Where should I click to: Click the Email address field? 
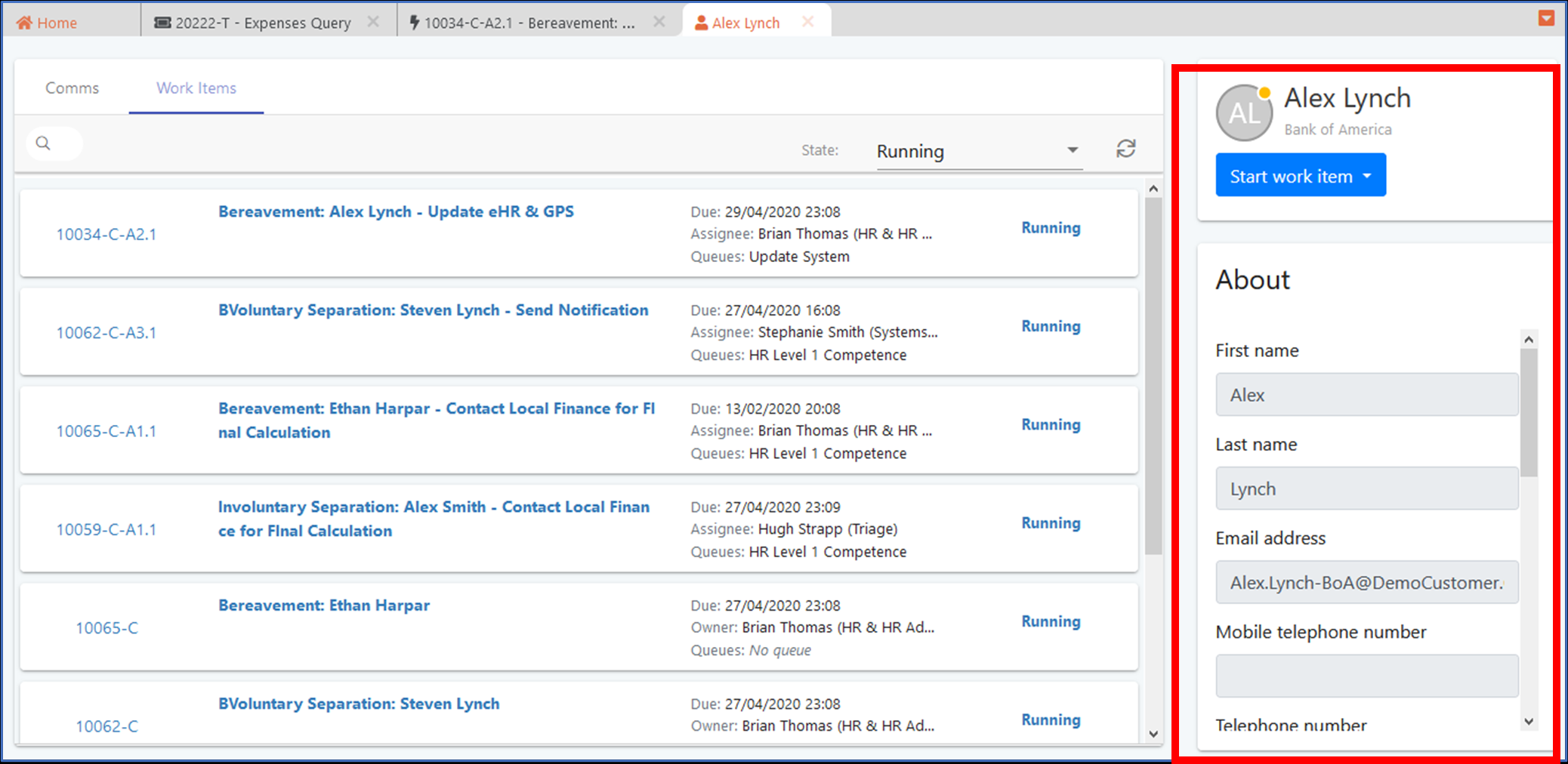tap(1366, 582)
